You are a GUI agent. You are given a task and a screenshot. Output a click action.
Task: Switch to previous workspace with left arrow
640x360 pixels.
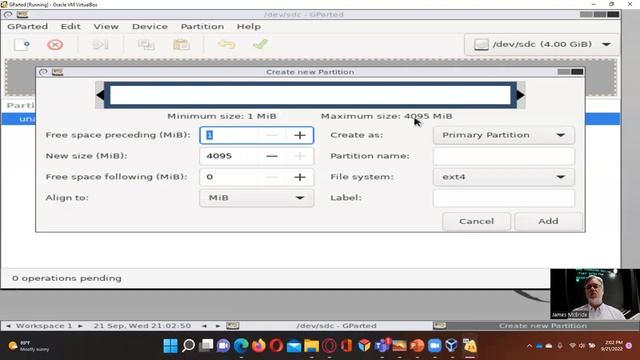[8, 326]
